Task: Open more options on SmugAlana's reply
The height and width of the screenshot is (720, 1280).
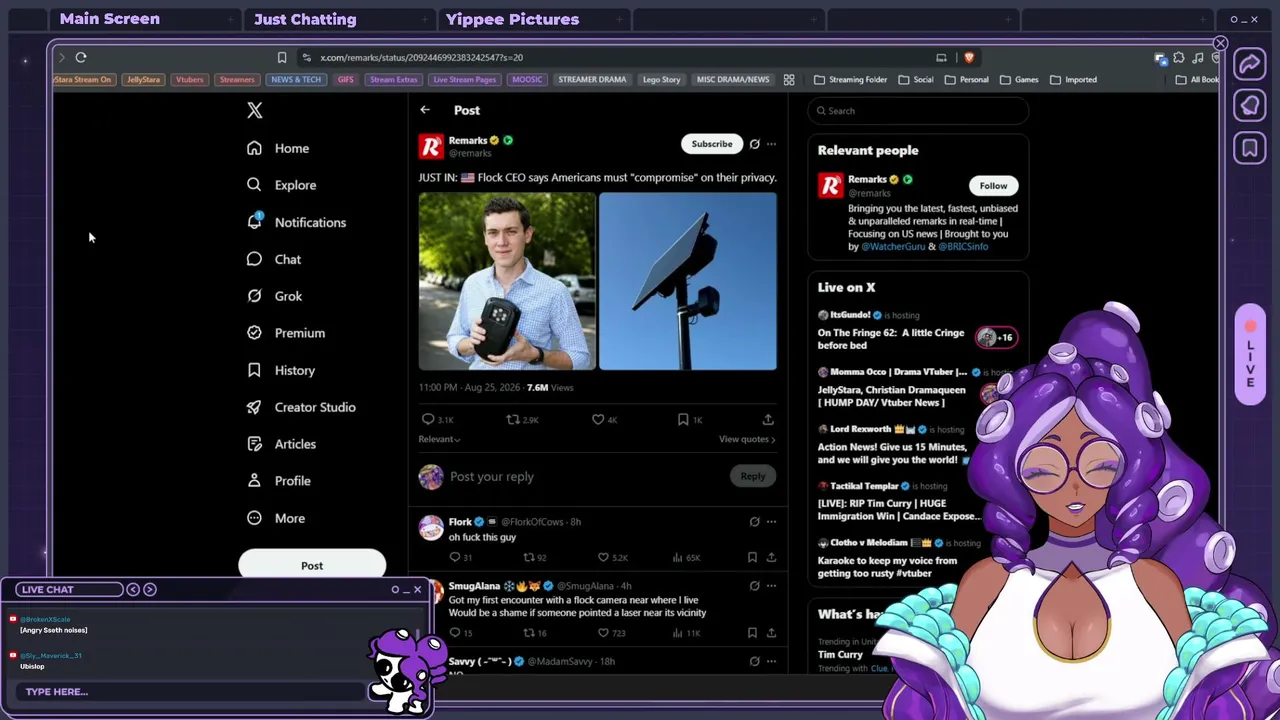Action: [x=771, y=586]
